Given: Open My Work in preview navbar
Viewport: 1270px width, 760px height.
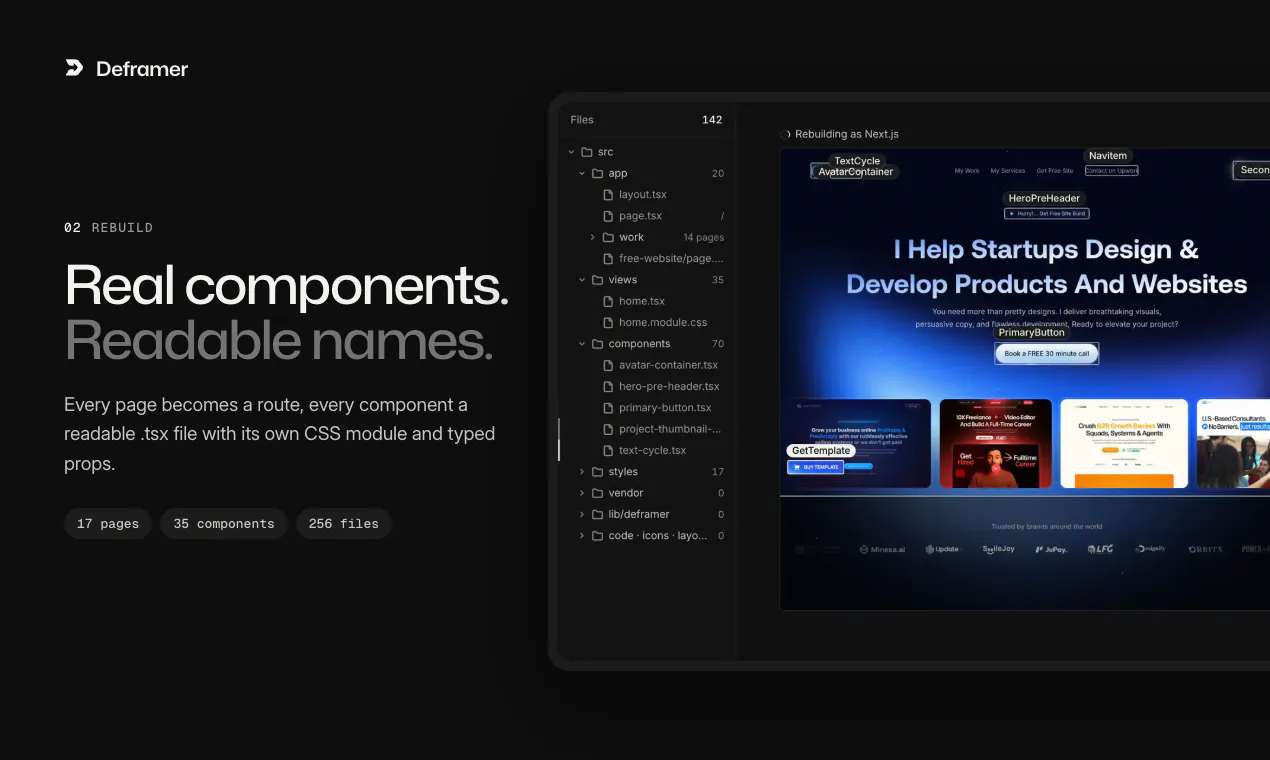Looking at the screenshot, I should [967, 171].
